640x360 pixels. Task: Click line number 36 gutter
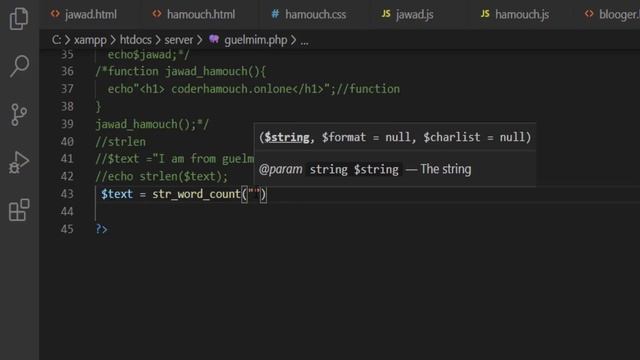tap(67, 71)
